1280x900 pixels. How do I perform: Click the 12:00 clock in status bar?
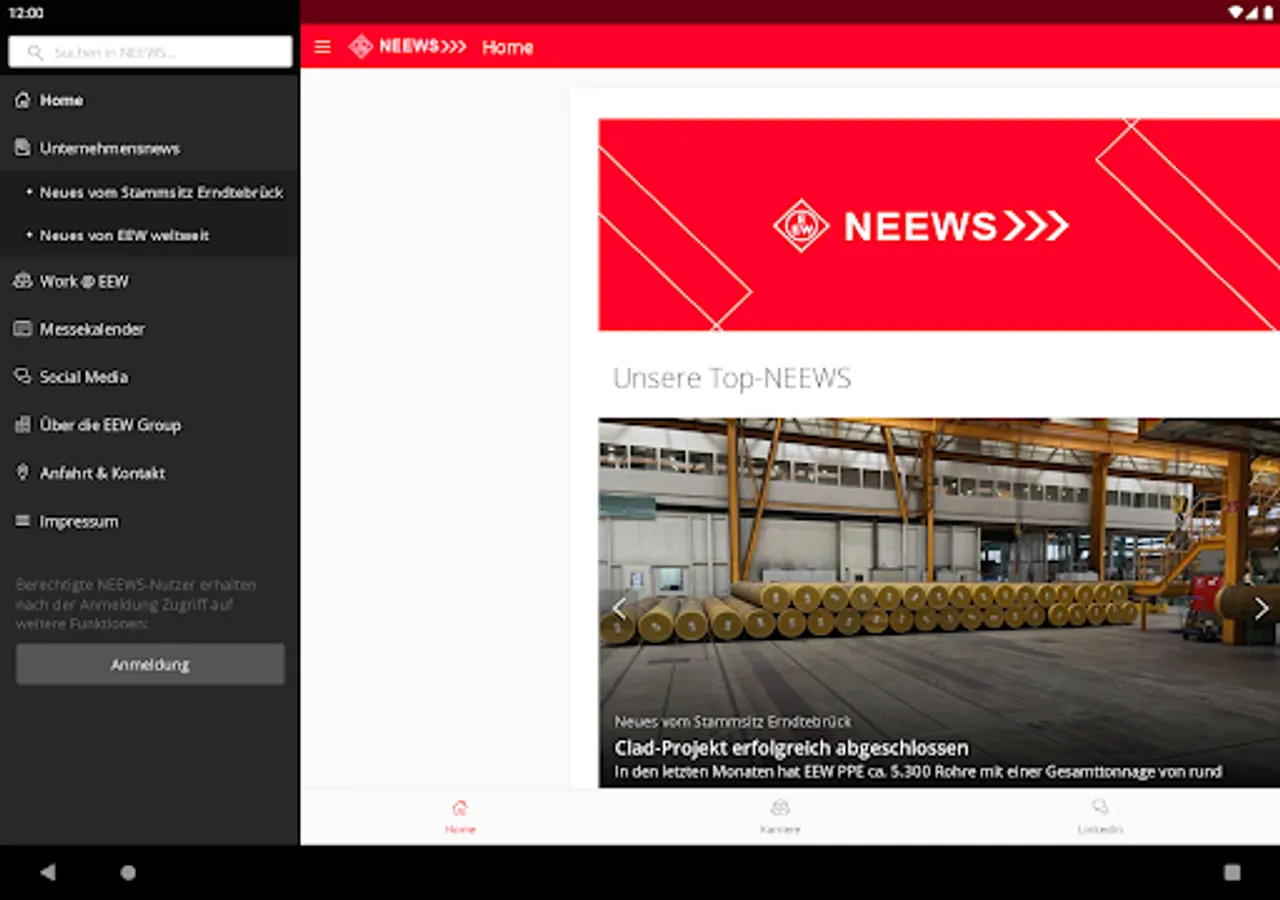tap(26, 13)
